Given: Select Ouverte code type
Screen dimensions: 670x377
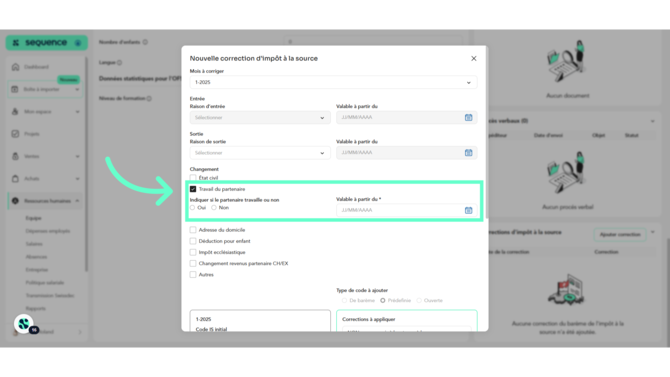Looking at the screenshot, I should (419, 300).
